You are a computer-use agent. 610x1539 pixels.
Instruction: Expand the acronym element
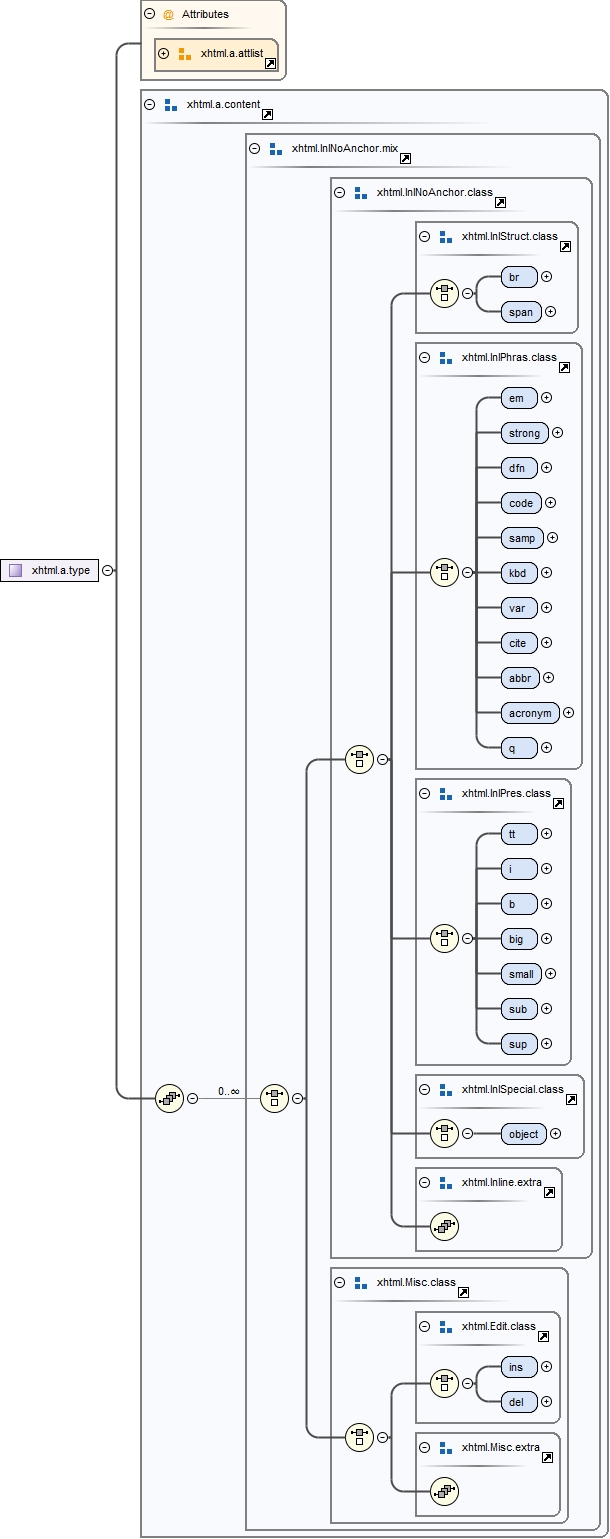568,713
